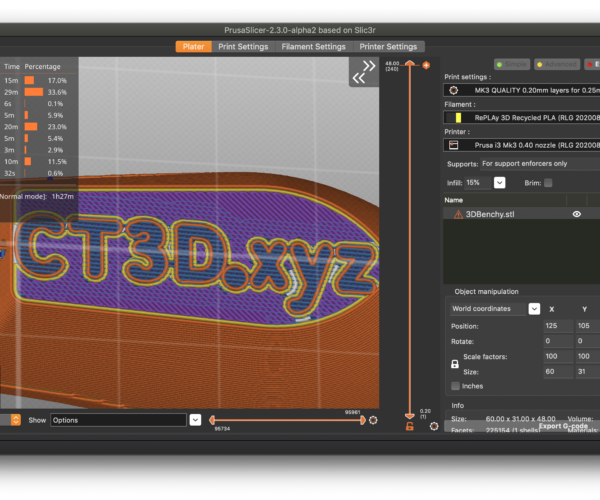This screenshot has width=600, height=500.
Task: Click the 23.0% legend row
Action: pyautogui.click(x=38, y=127)
